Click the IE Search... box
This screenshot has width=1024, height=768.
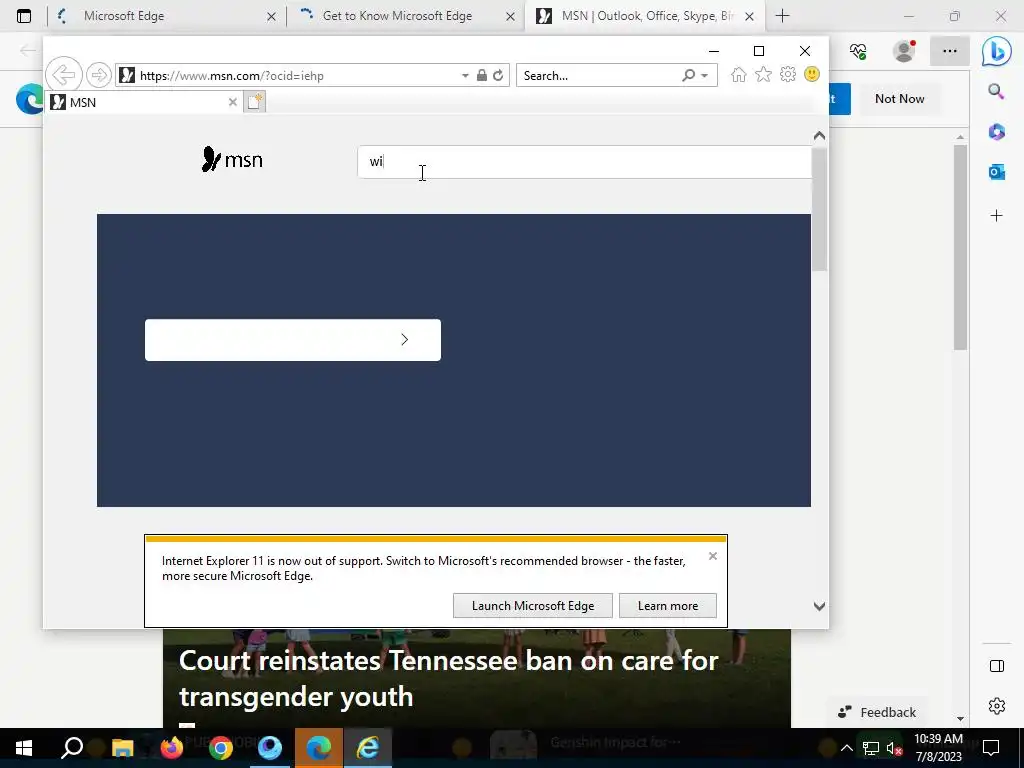click(598, 76)
